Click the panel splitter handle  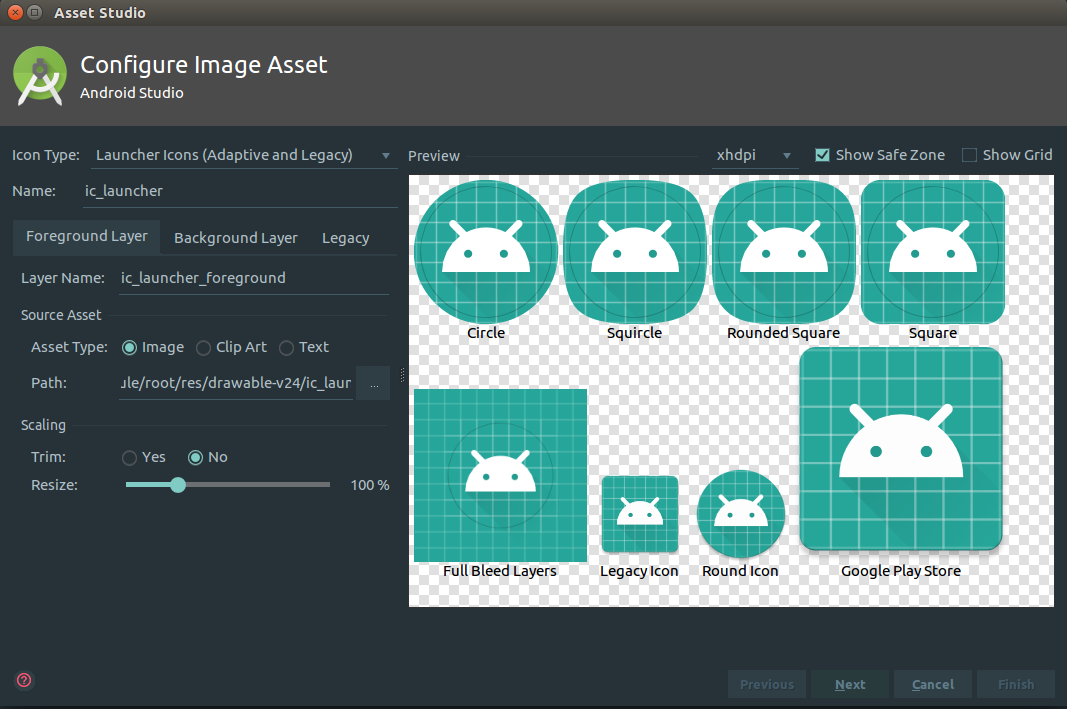tap(402, 375)
